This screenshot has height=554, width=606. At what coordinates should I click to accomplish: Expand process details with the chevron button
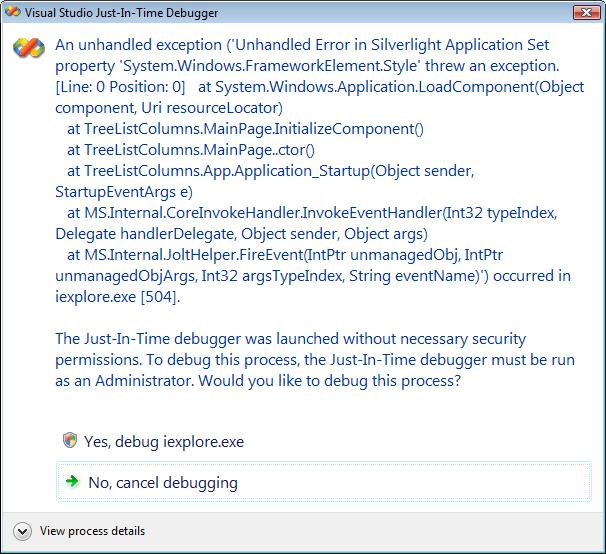coord(22,531)
